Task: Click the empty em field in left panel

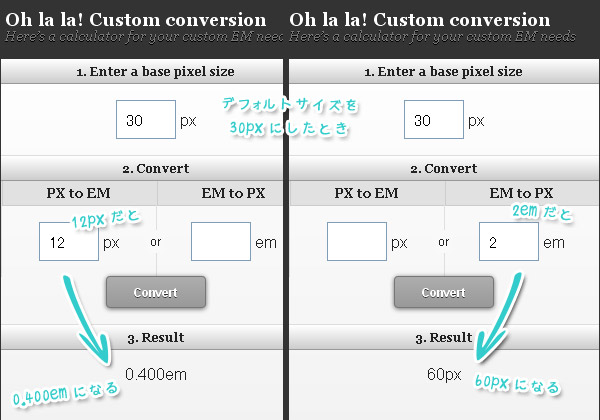Action: pos(221,241)
